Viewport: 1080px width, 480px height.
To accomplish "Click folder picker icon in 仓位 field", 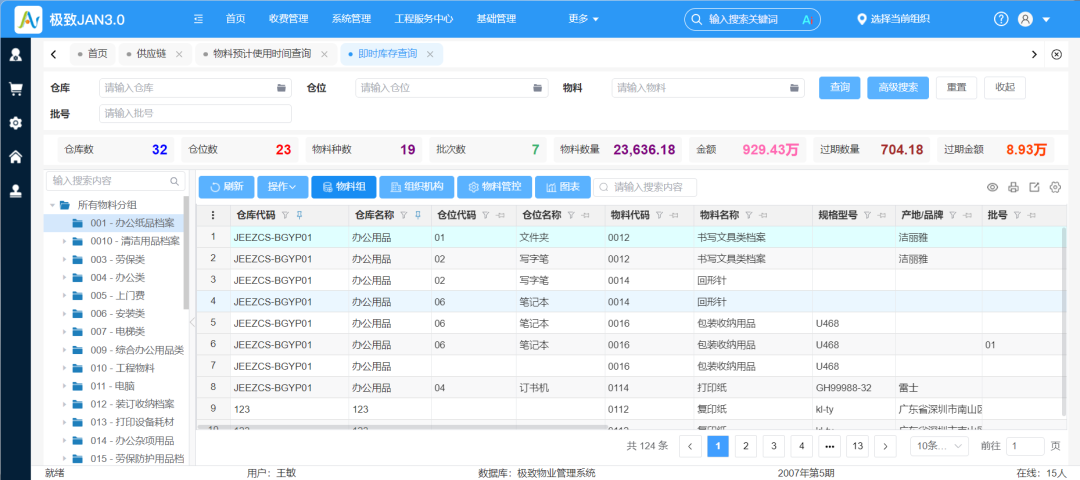I will [538, 88].
